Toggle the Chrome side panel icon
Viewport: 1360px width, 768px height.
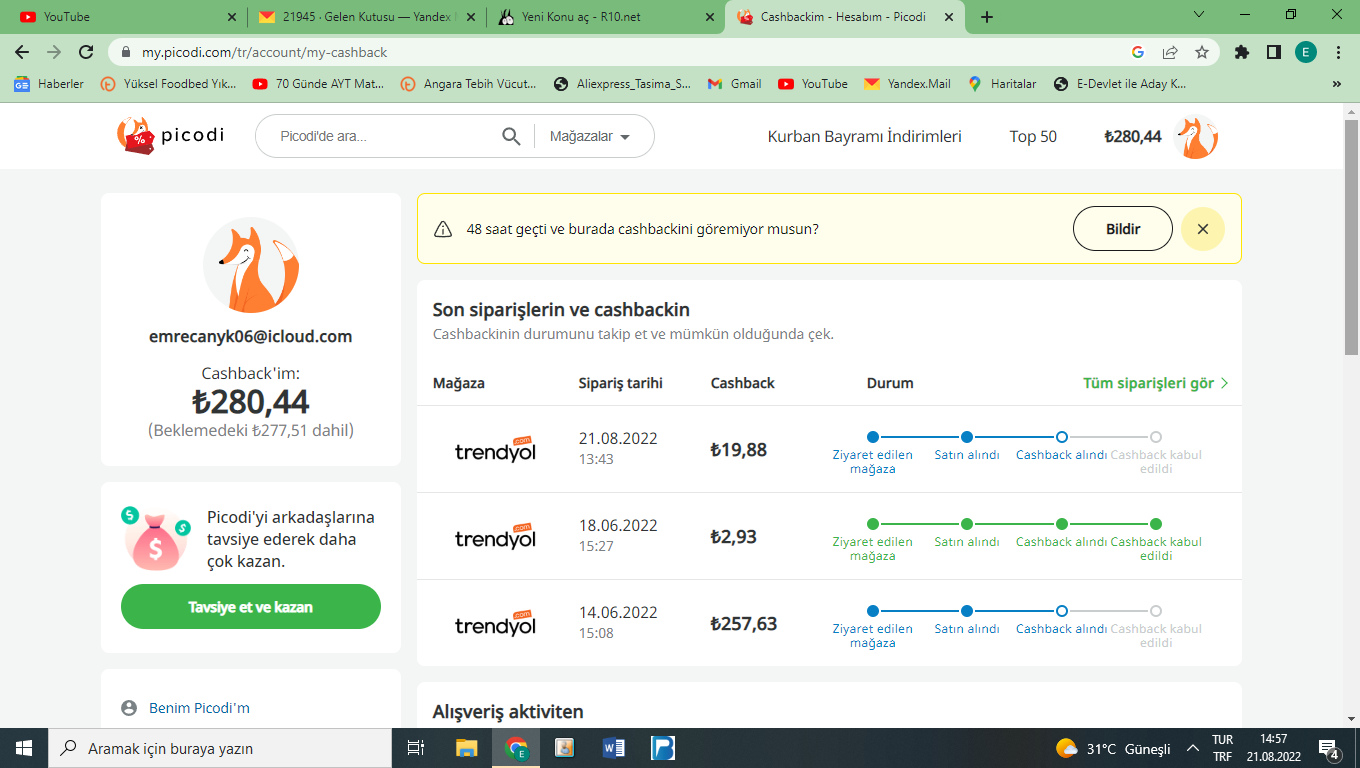click(1274, 52)
